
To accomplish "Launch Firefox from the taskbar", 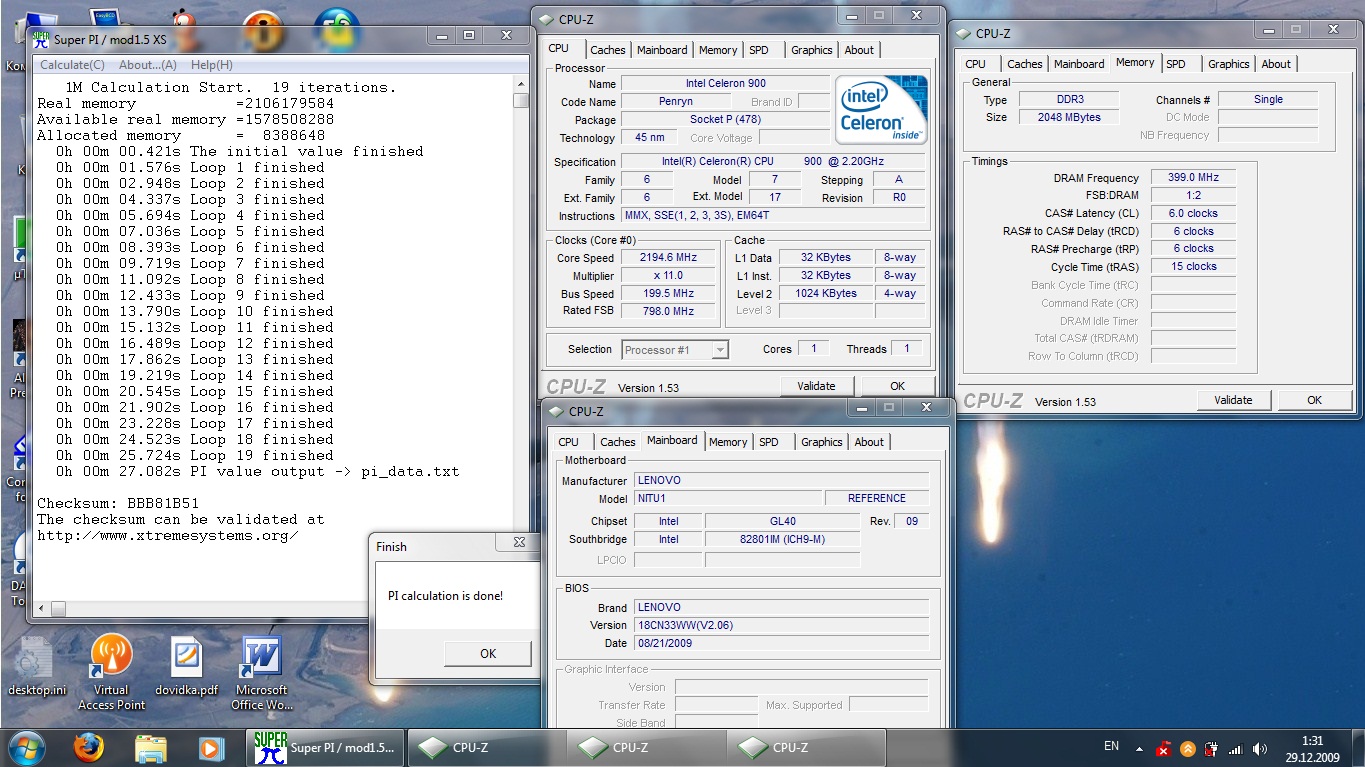I will [x=88, y=747].
